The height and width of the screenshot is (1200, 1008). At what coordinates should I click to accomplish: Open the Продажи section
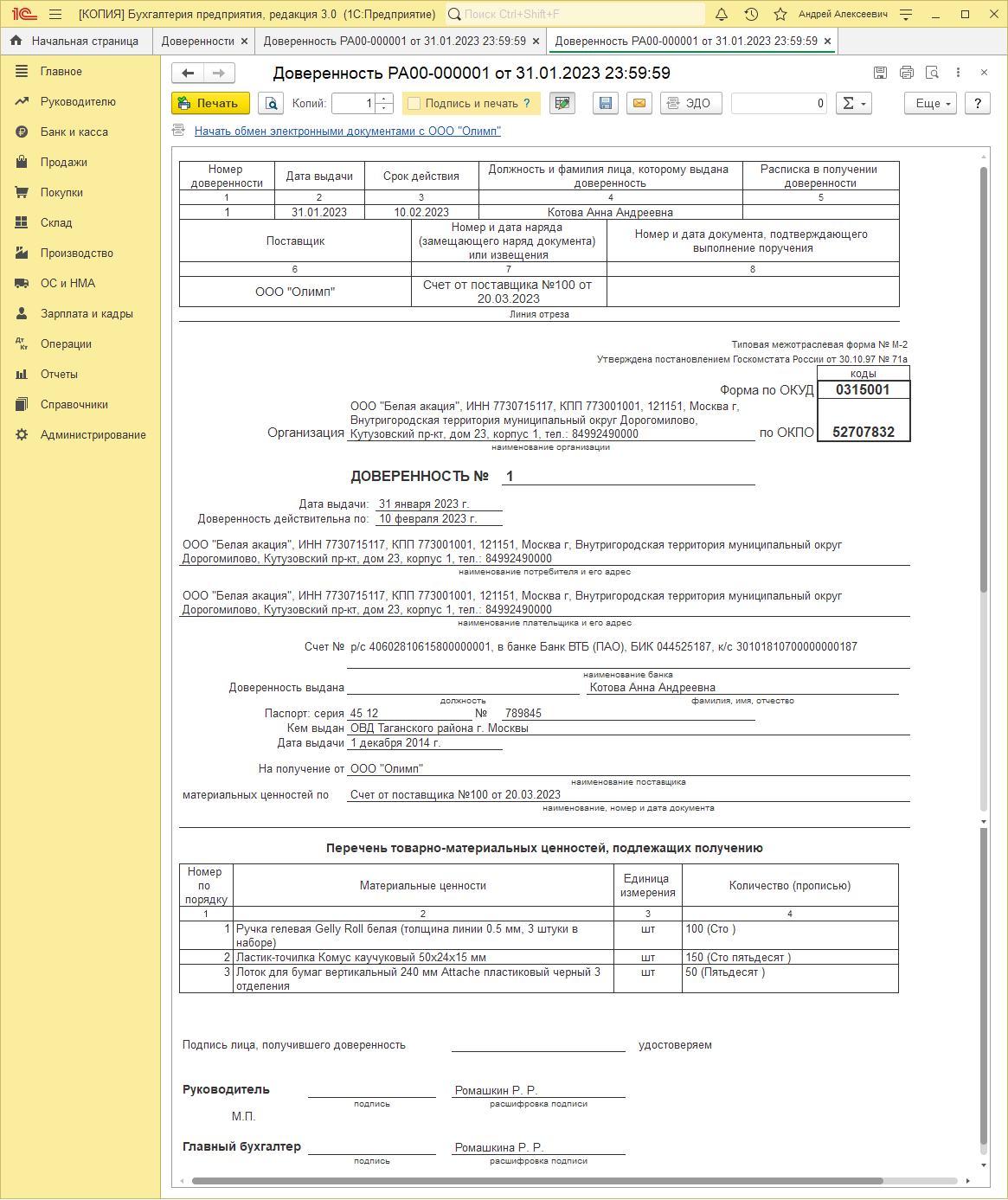click(x=64, y=163)
